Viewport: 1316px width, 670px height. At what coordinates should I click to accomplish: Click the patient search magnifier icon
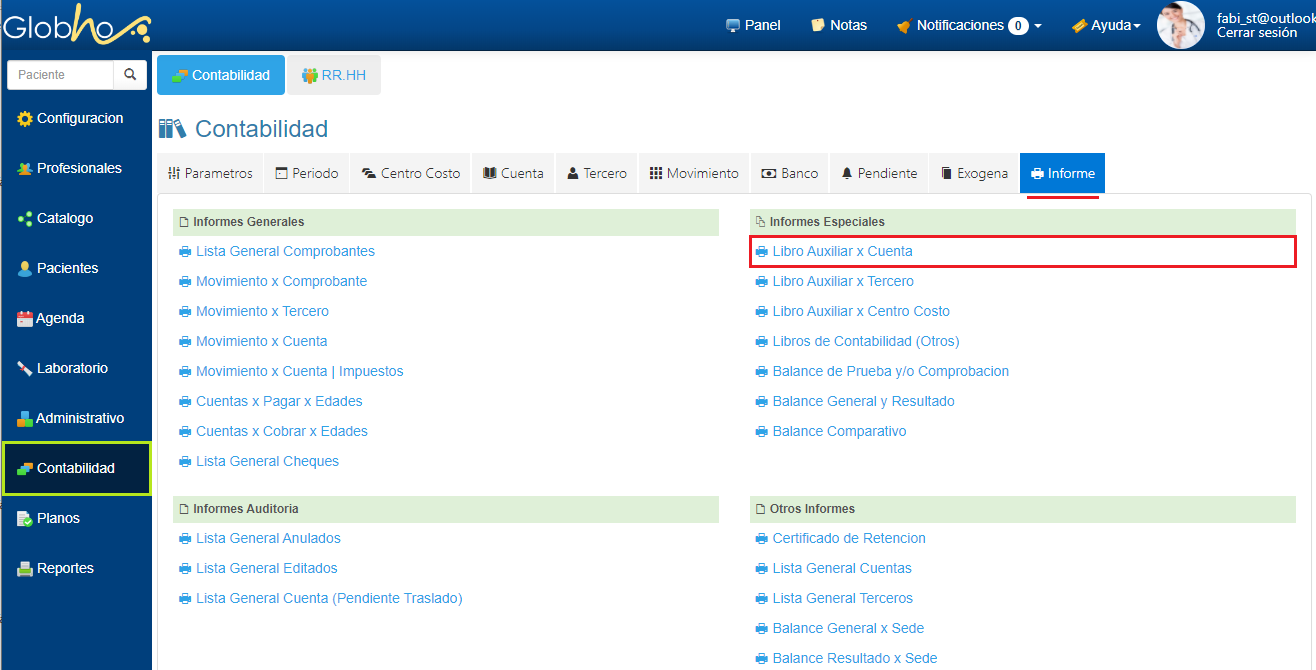pos(129,75)
